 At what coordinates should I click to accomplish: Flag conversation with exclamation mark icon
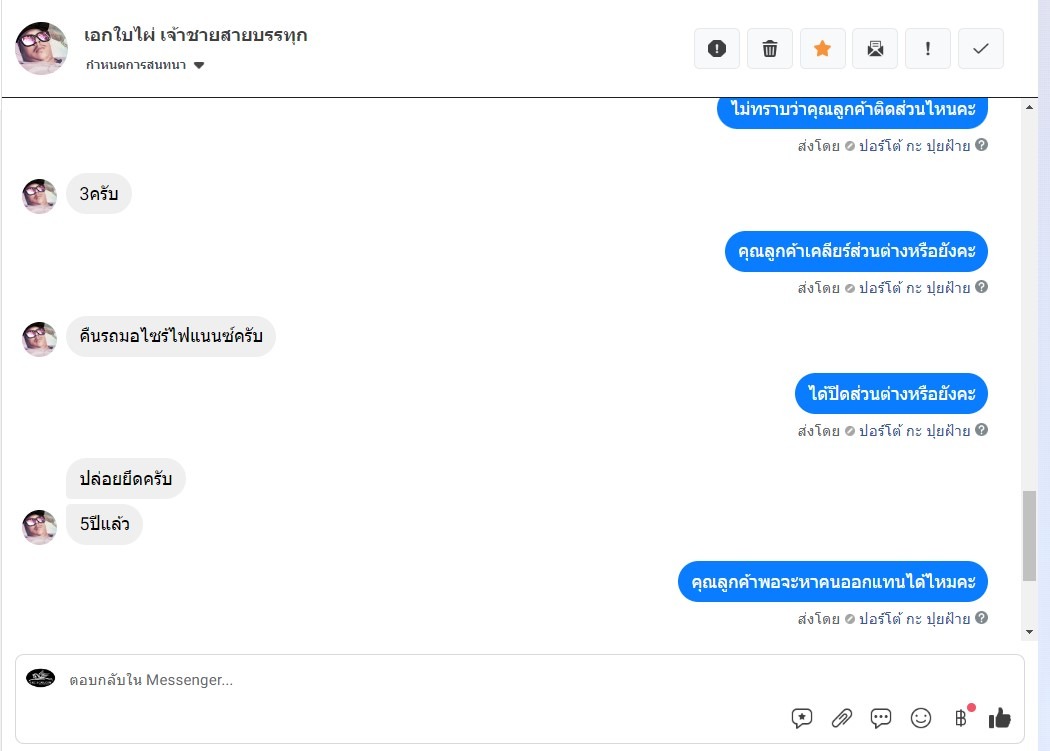tap(927, 48)
